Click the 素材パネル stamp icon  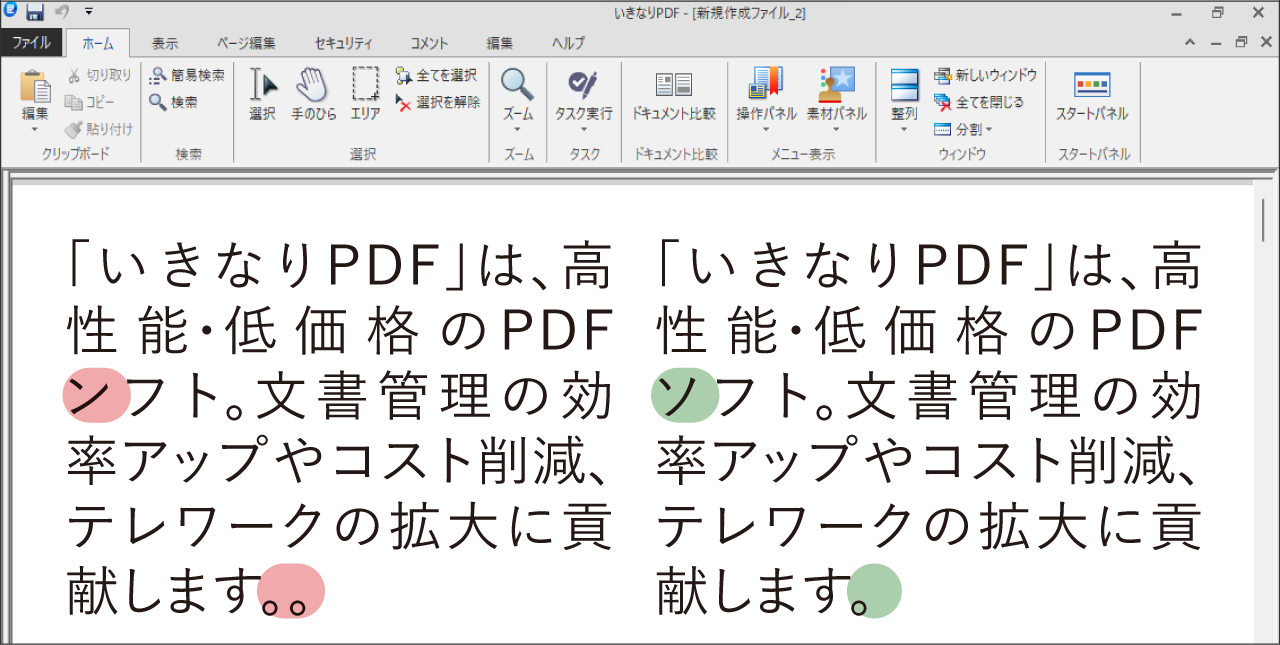click(836, 85)
